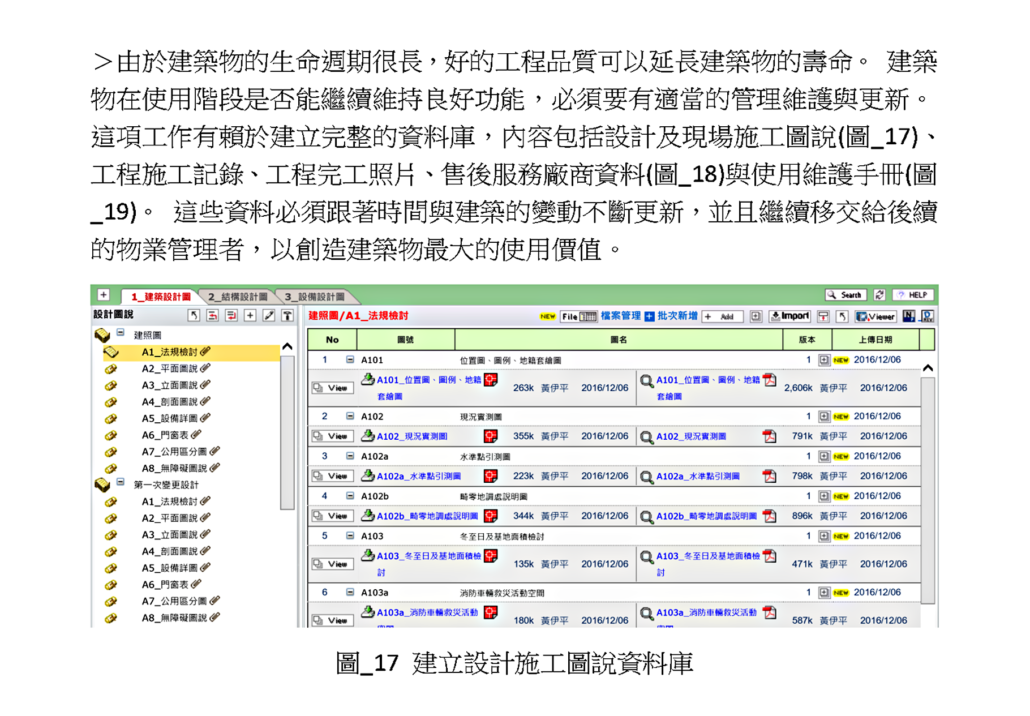Click the magnifier icon beside the A101 PDF link
The image size is (1030, 716).
tap(646, 380)
